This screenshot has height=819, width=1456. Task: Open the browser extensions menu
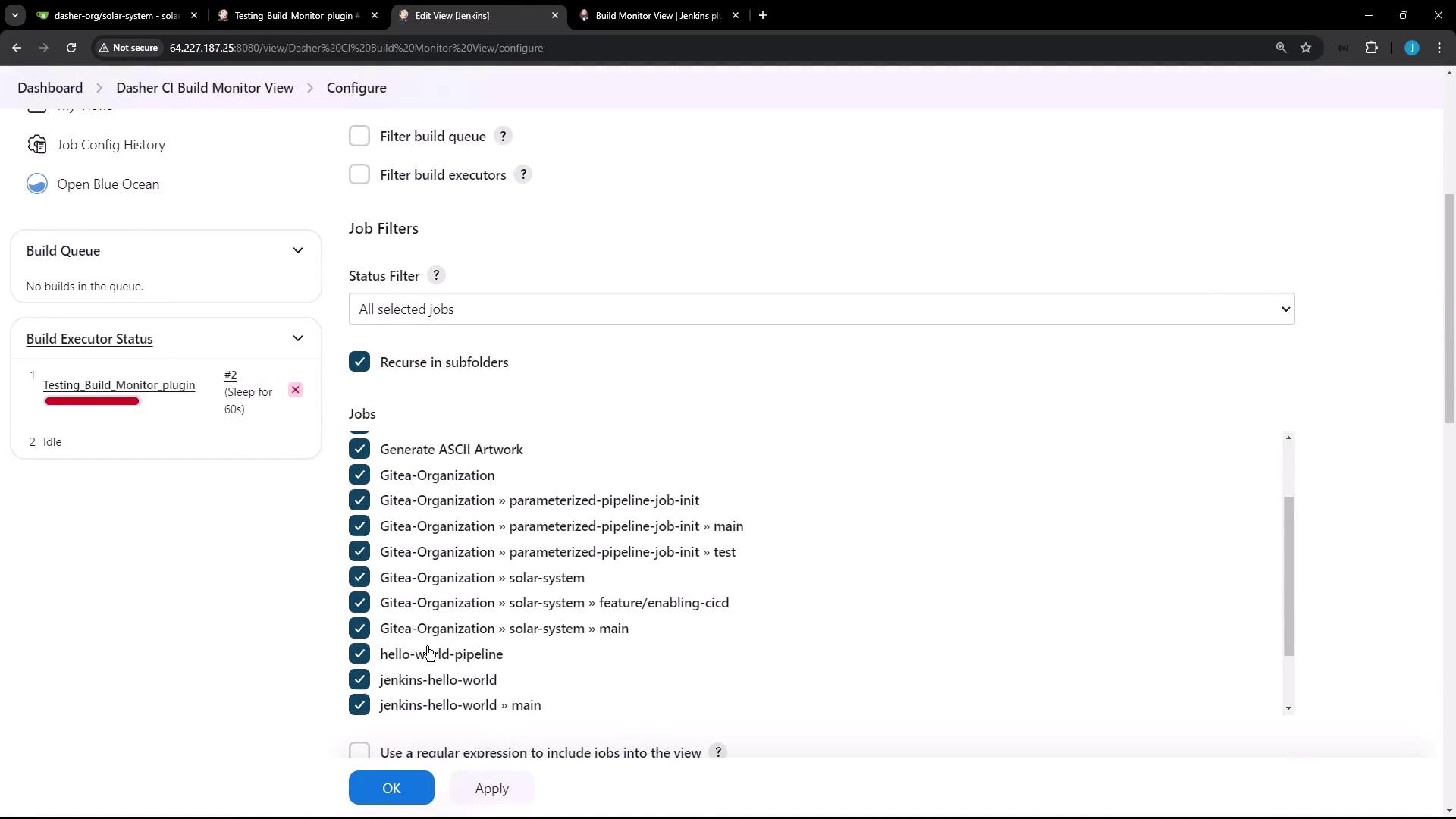[x=1371, y=48]
